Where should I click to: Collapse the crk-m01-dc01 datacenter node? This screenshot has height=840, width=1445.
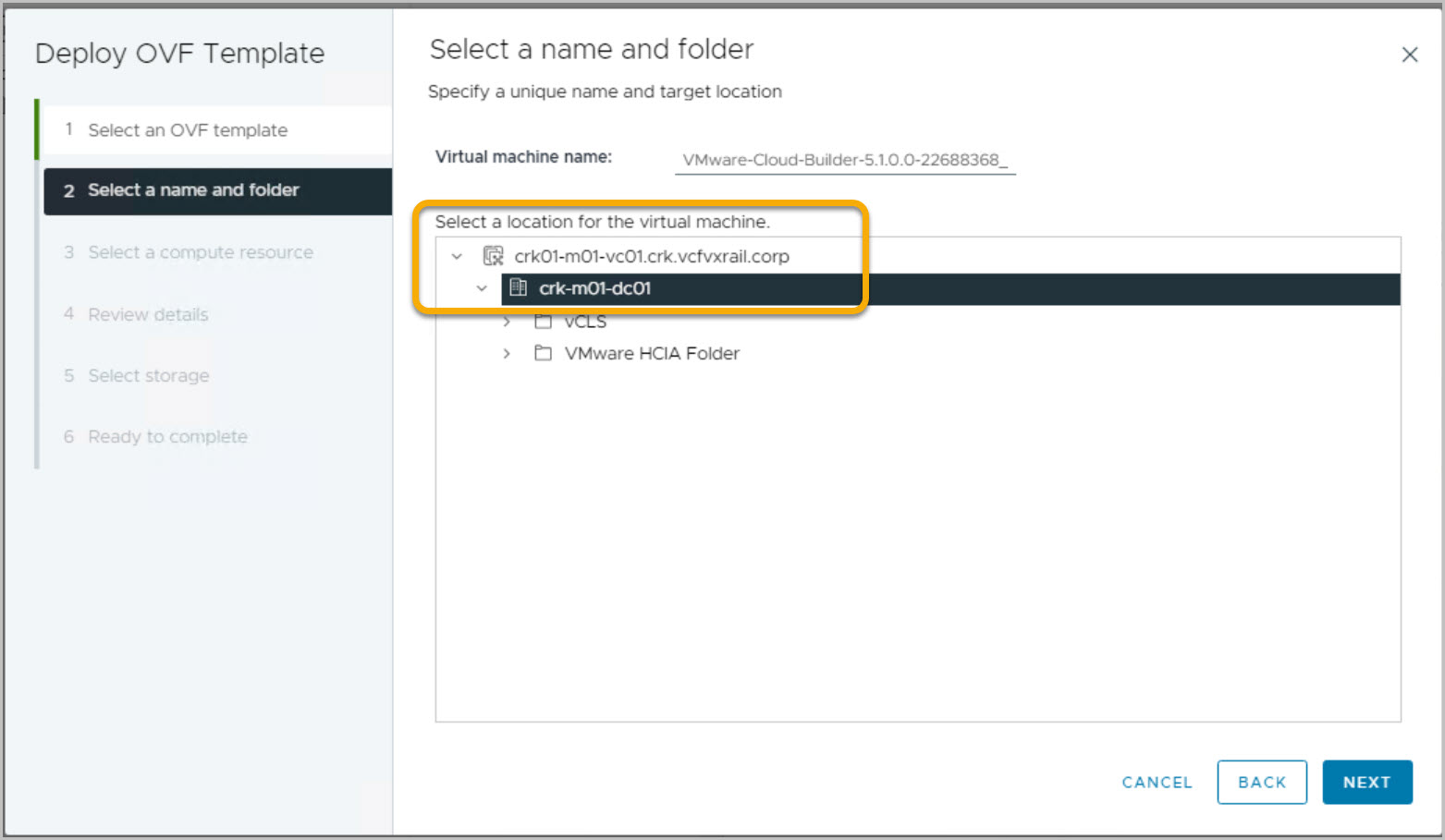[482, 288]
